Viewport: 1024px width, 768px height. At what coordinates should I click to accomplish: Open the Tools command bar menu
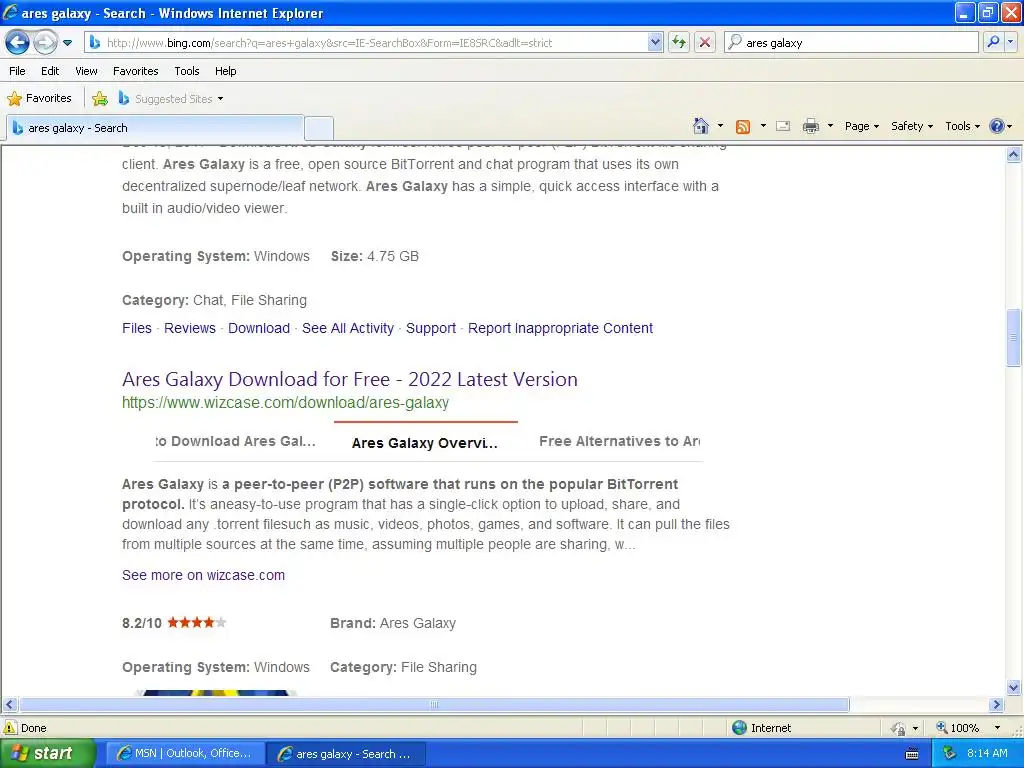(x=962, y=126)
